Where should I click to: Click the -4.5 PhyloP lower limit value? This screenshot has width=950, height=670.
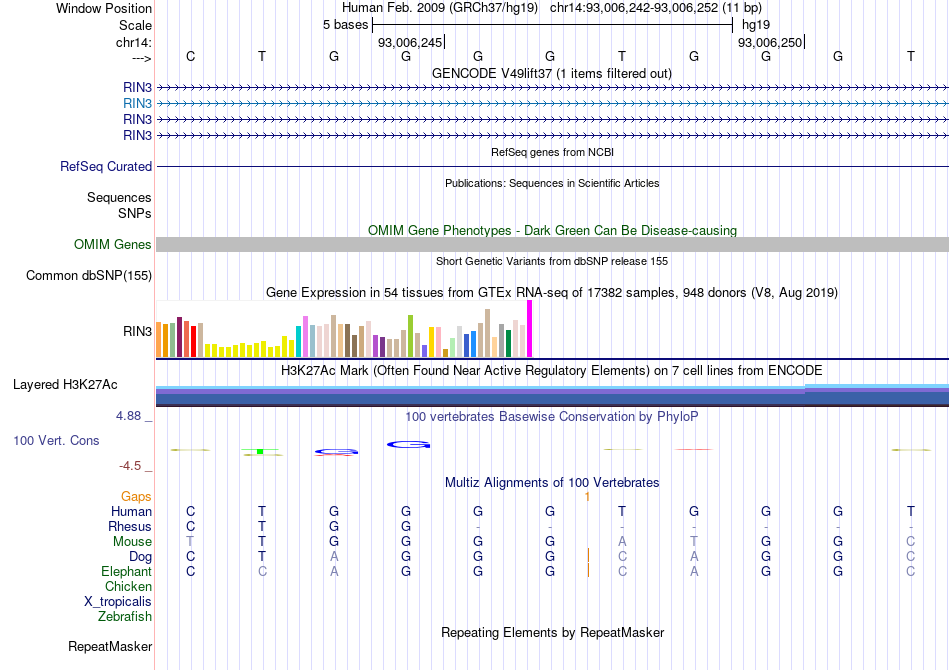[x=130, y=466]
